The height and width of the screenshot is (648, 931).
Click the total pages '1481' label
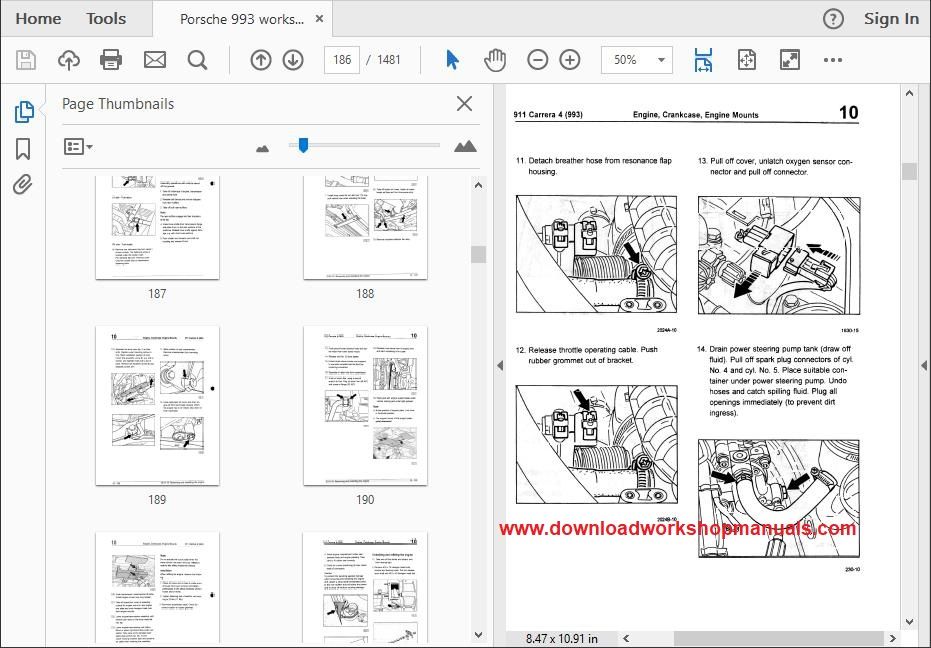[x=389, y=60]
